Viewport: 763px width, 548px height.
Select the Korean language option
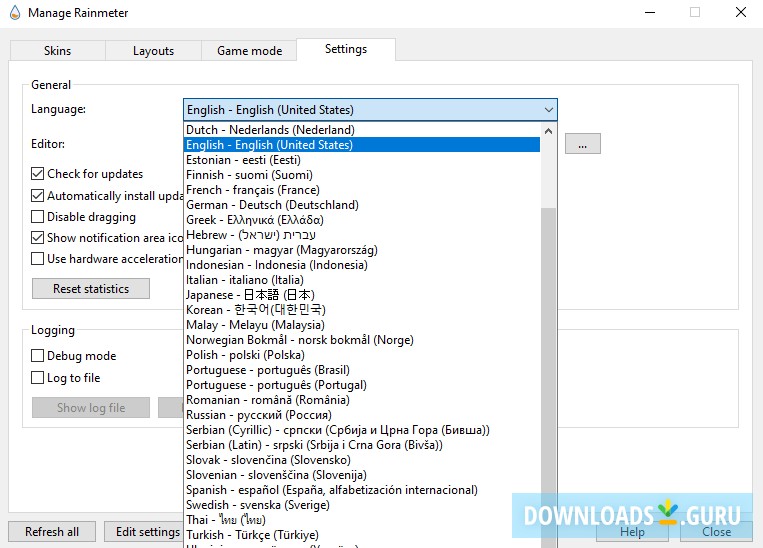tap(363, 310)
